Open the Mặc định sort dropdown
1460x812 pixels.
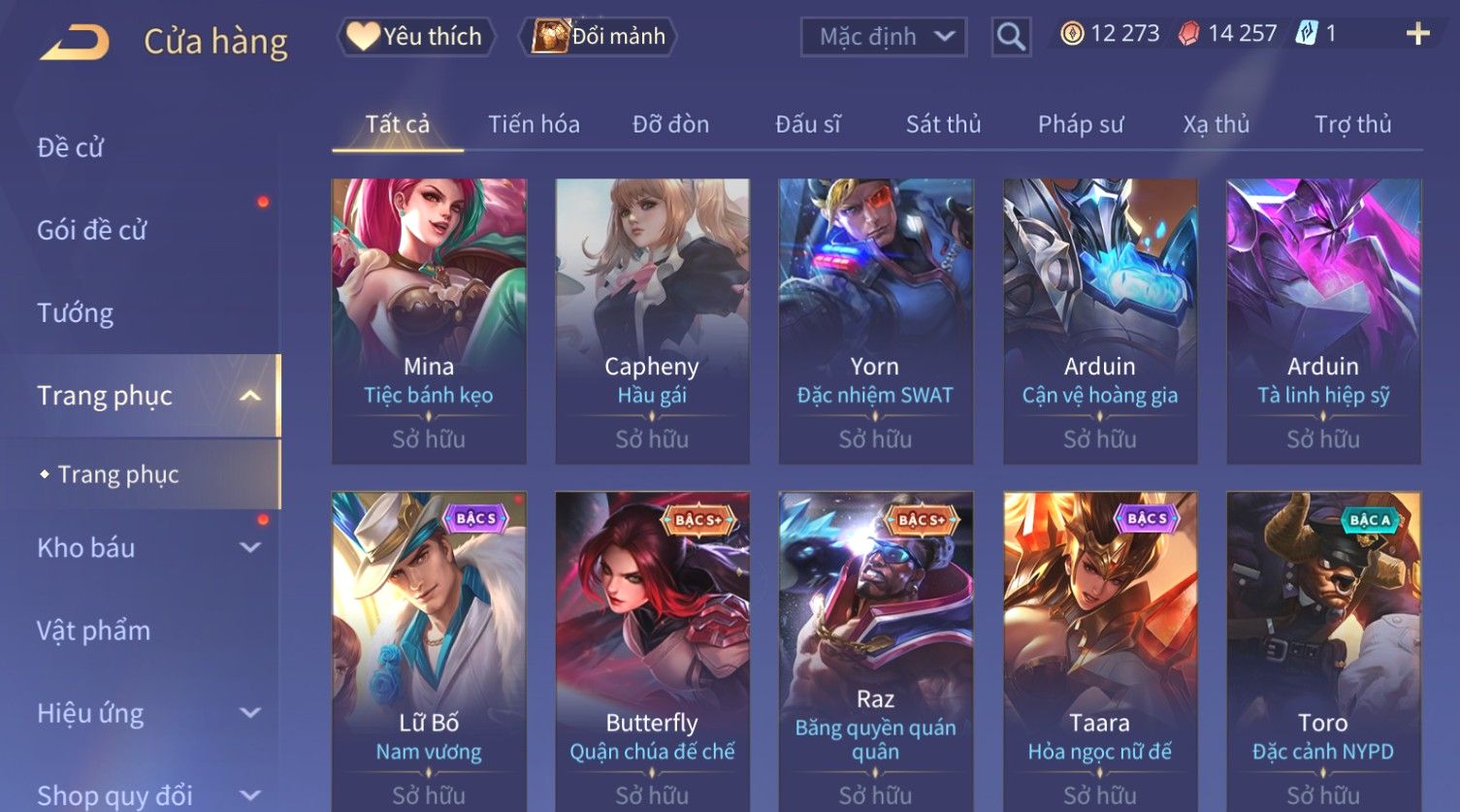[x=884, y=37]
